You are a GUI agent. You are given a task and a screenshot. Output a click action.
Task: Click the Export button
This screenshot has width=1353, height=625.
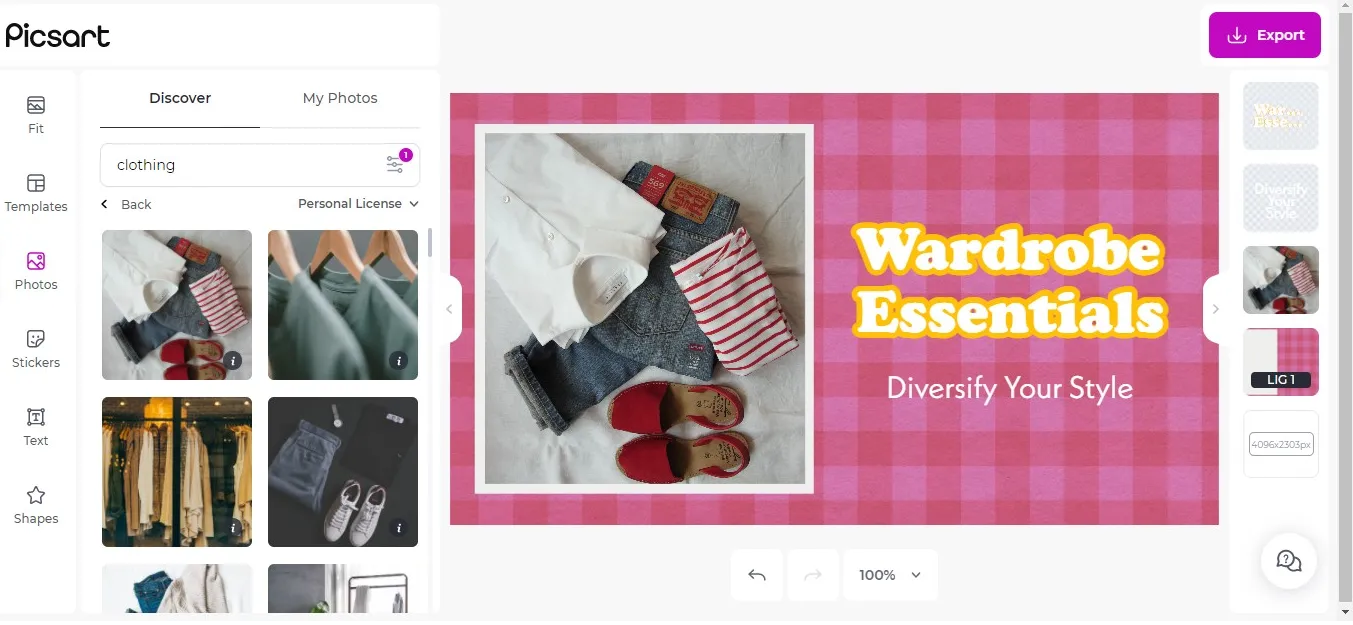pos(1265,35)
